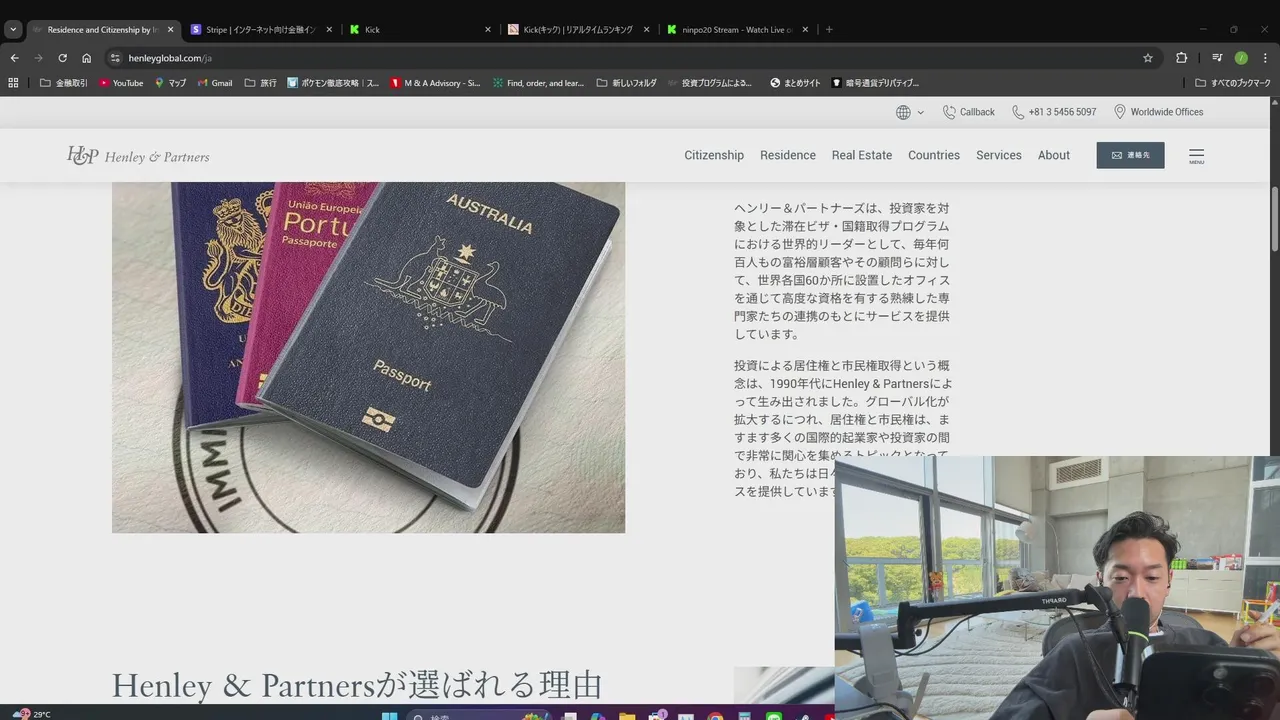Viewport: 1280px width, 720px height.
Task: Open the Chrome extensions puzzle icon
Action: (x=1181, y=58)
